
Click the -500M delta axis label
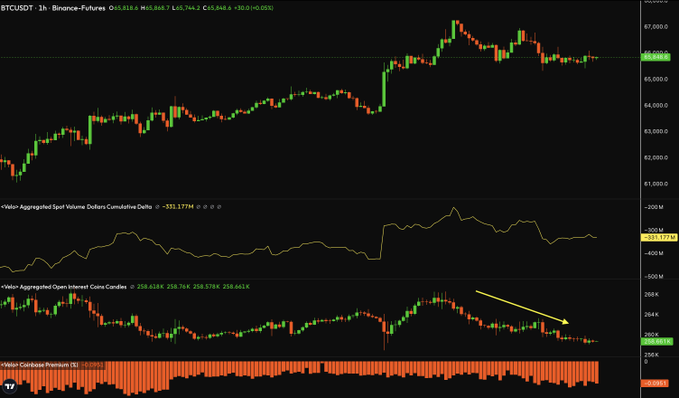(653, 276)
